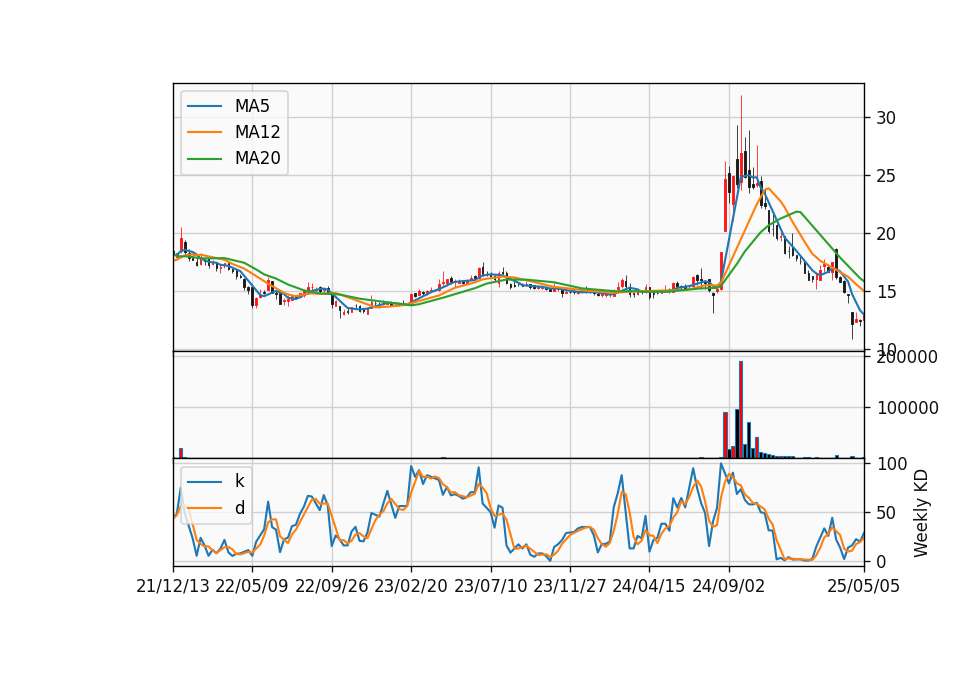Click the 24/09/02 date axis label

(729, 587)
